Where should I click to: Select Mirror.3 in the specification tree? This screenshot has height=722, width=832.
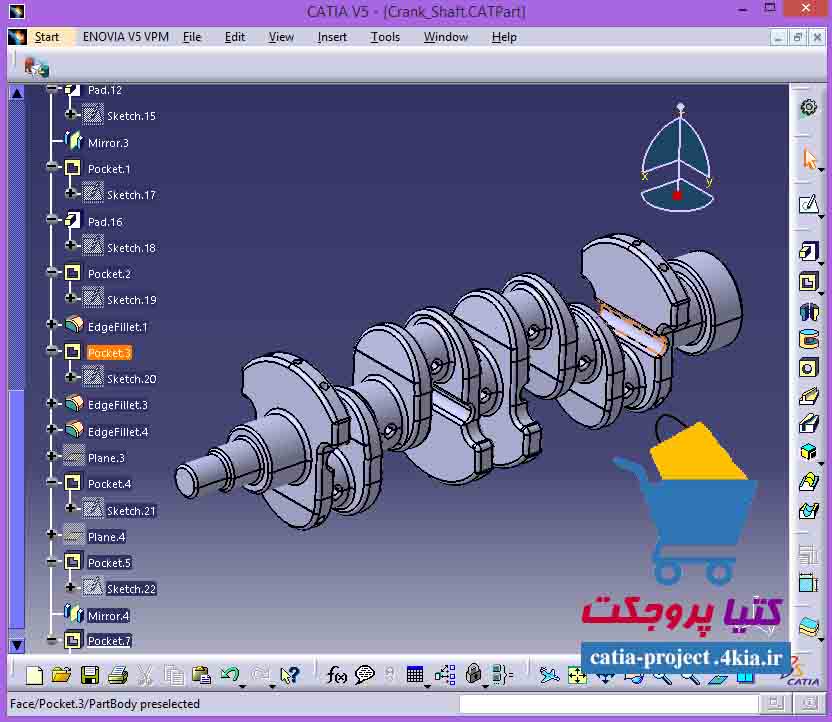(108, 143)
